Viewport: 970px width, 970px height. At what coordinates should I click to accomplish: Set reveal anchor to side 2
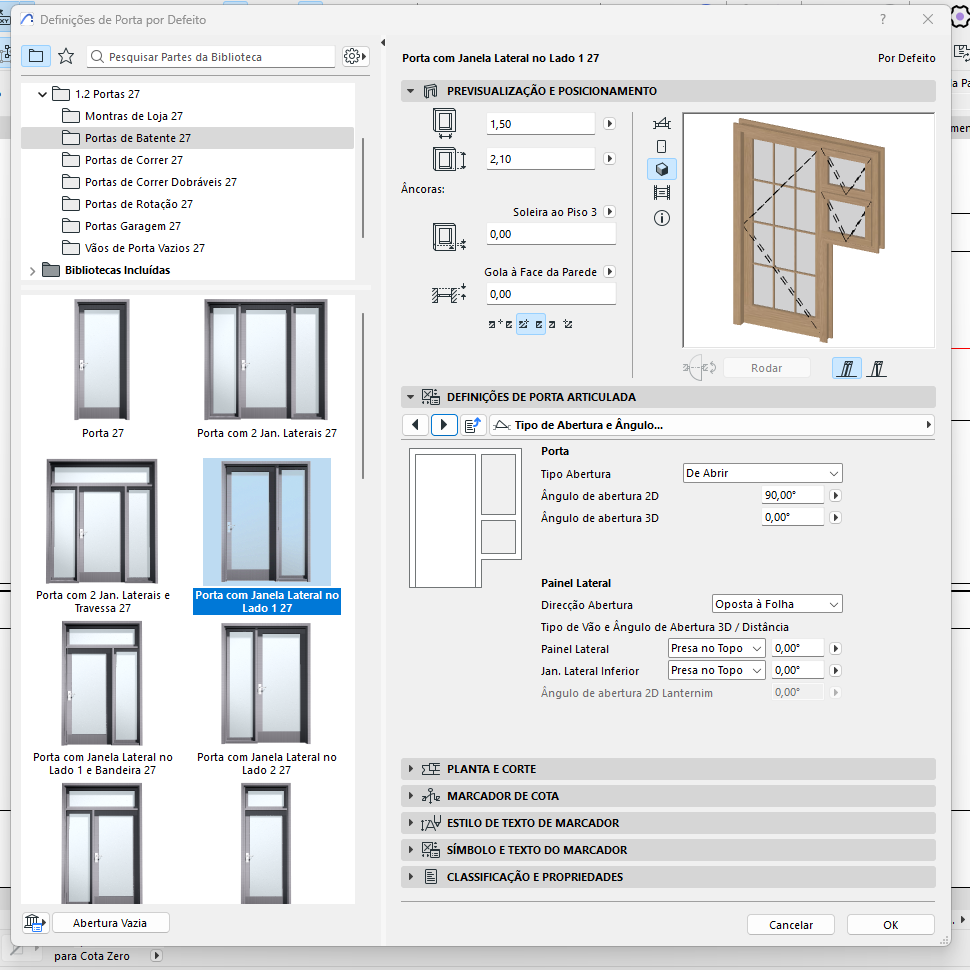[560, 324]
